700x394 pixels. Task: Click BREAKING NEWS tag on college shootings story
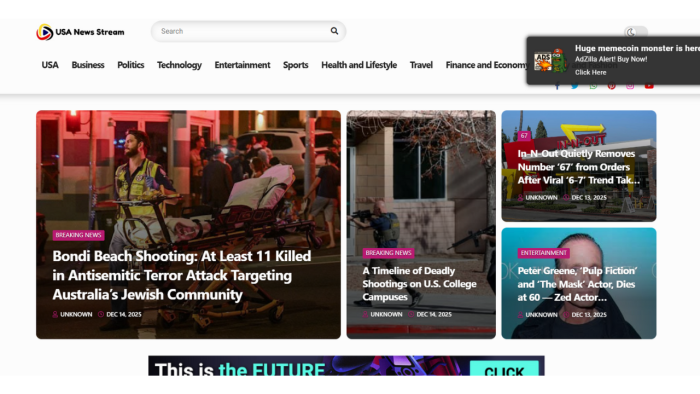pos(388,253)
